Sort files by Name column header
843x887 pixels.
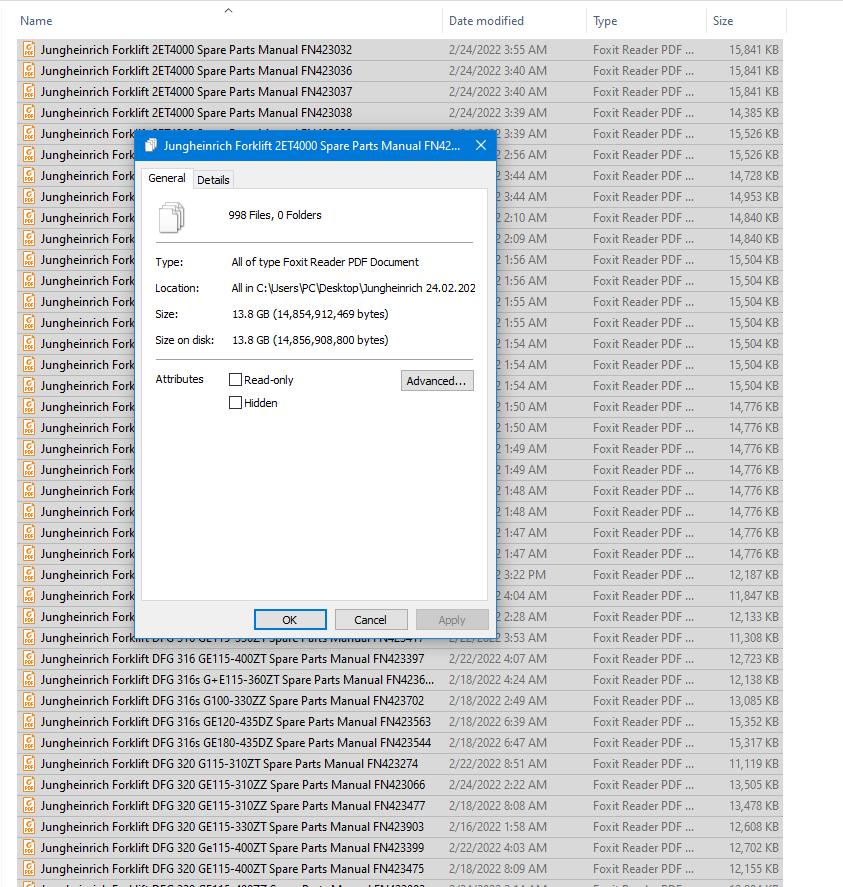click(36, 21)
